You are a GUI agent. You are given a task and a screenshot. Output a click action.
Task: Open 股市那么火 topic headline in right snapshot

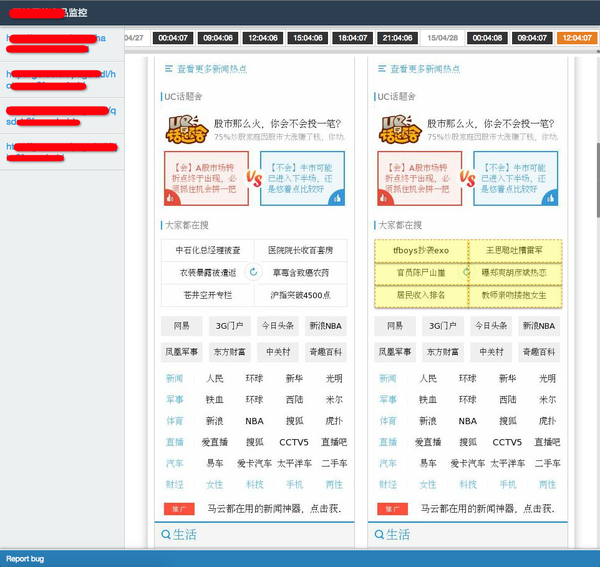pos(491,124)
